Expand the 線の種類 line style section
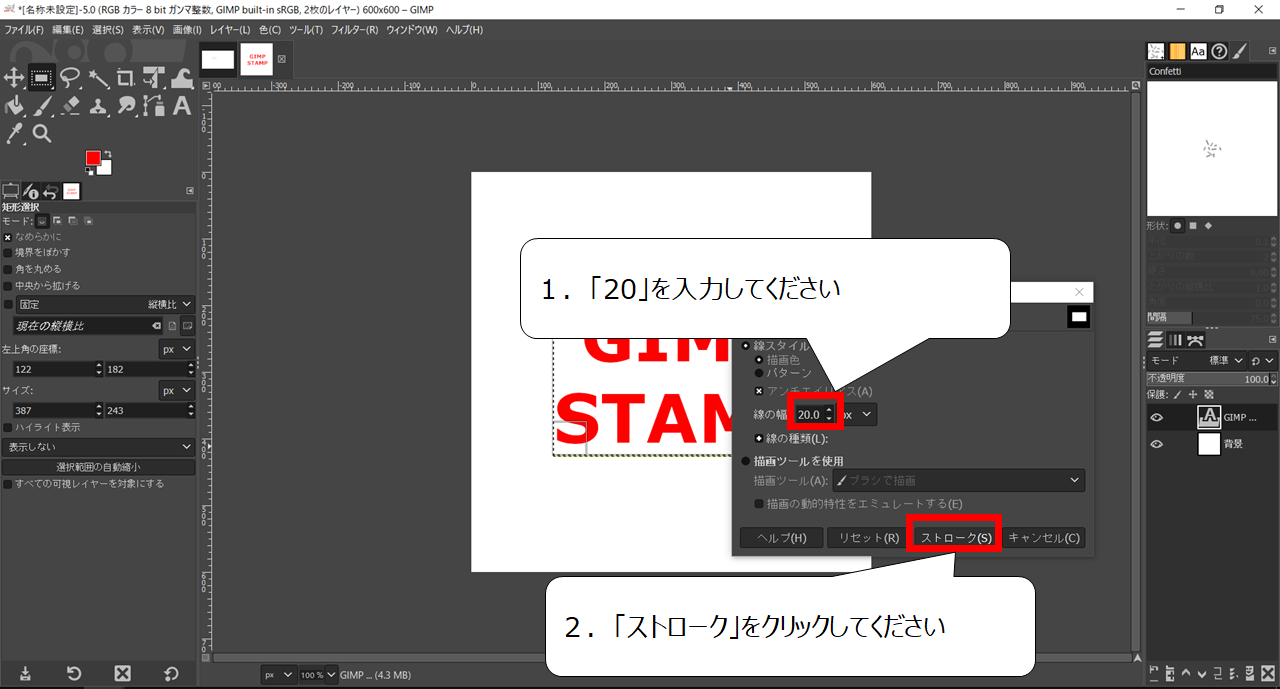 [760, 439]
